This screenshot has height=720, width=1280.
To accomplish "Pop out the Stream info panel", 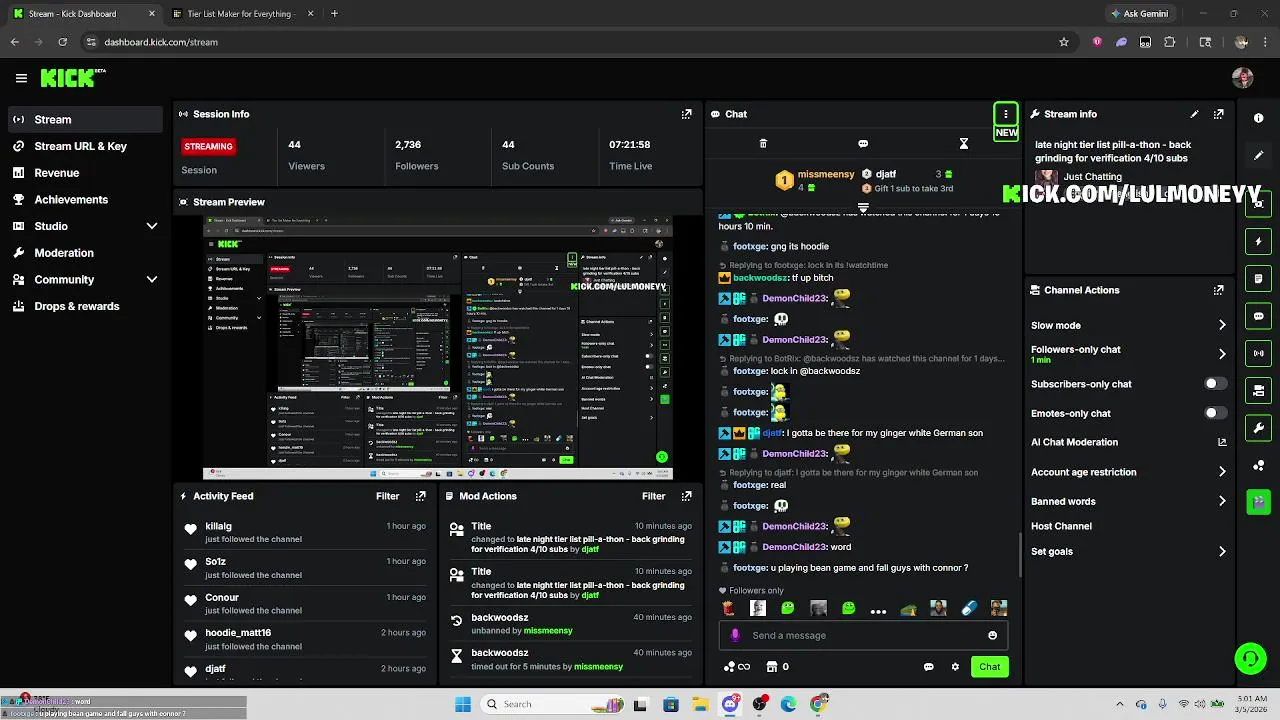I will (1218, 114).
